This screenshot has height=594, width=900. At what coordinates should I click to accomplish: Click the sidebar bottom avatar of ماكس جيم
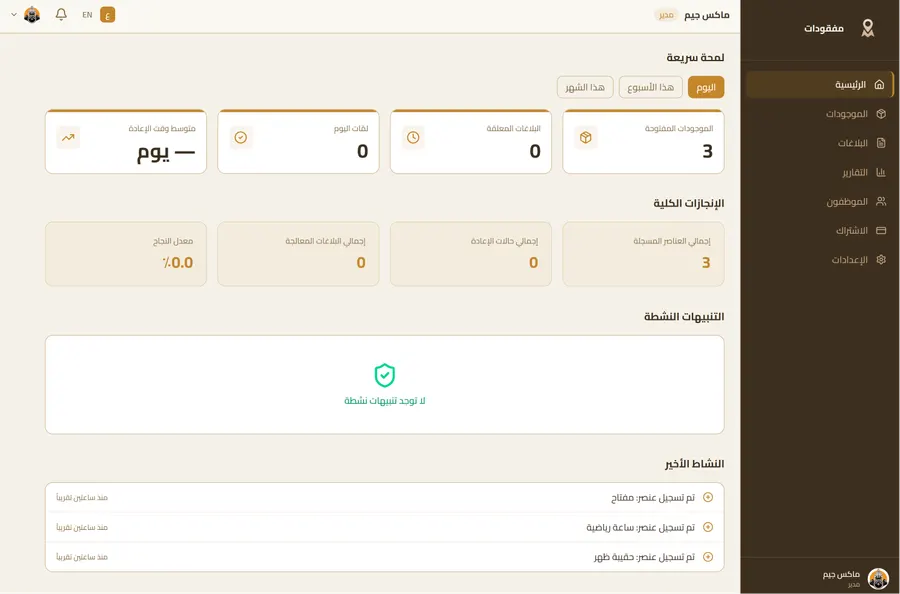(x=878, y=578)
